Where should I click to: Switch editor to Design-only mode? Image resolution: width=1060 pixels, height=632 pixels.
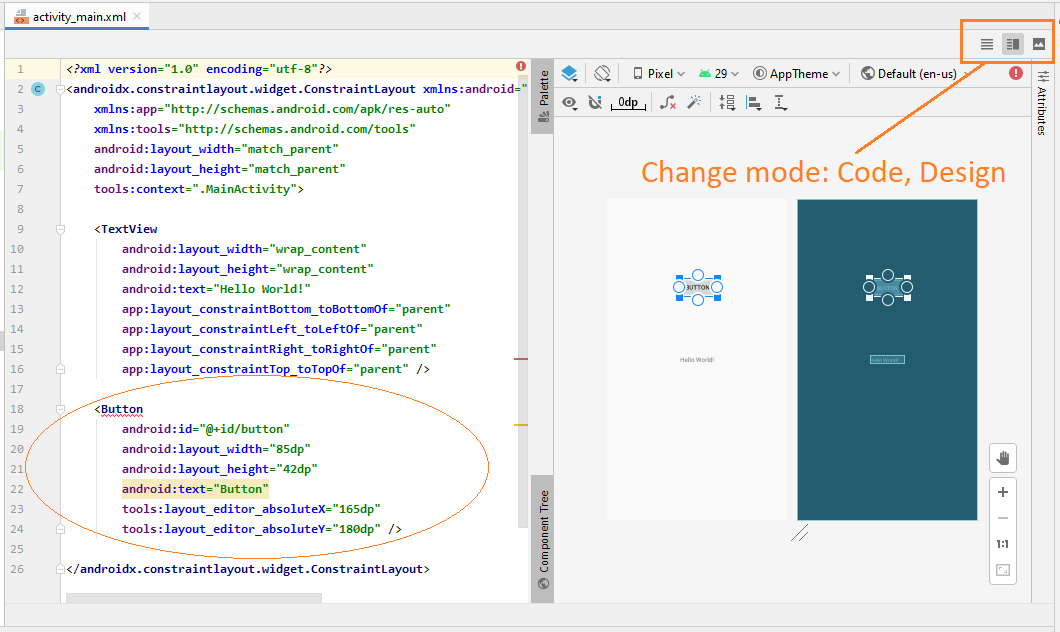point(1038,45)
